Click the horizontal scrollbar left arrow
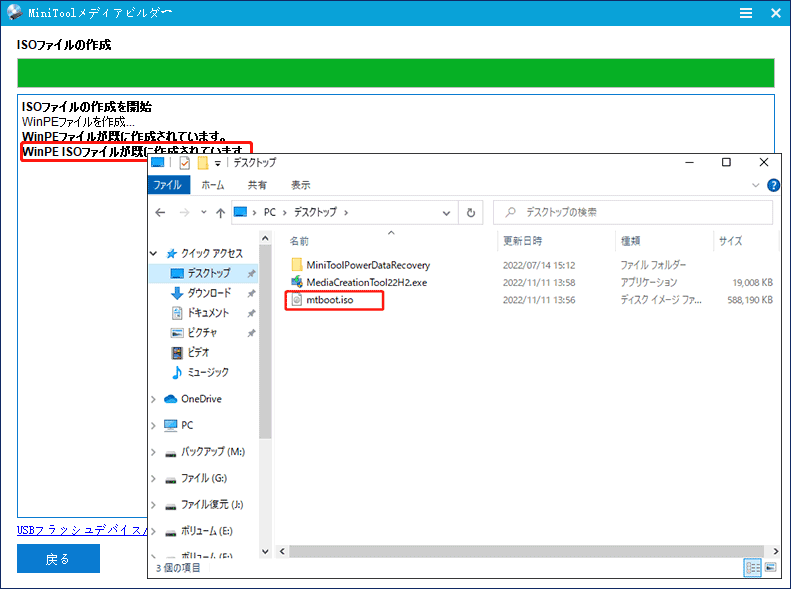 pyautogui.click(x=282, y=551)
